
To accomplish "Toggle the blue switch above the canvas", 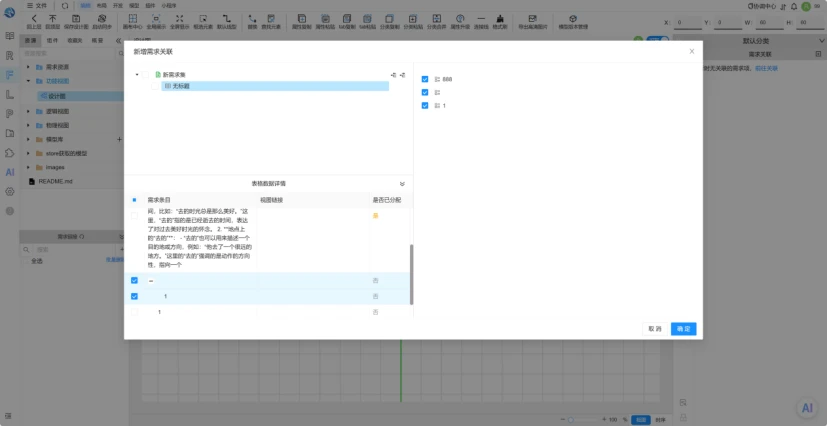I will [x=657, y=40].
